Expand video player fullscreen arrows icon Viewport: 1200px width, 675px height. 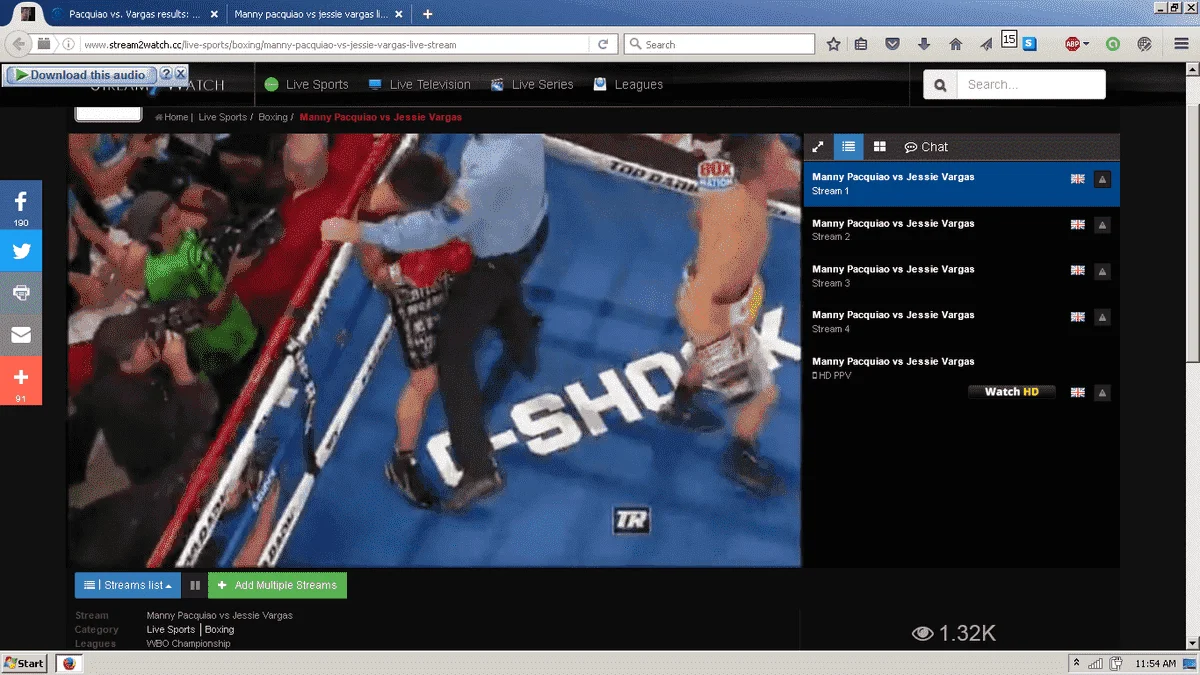pos(818,147)
